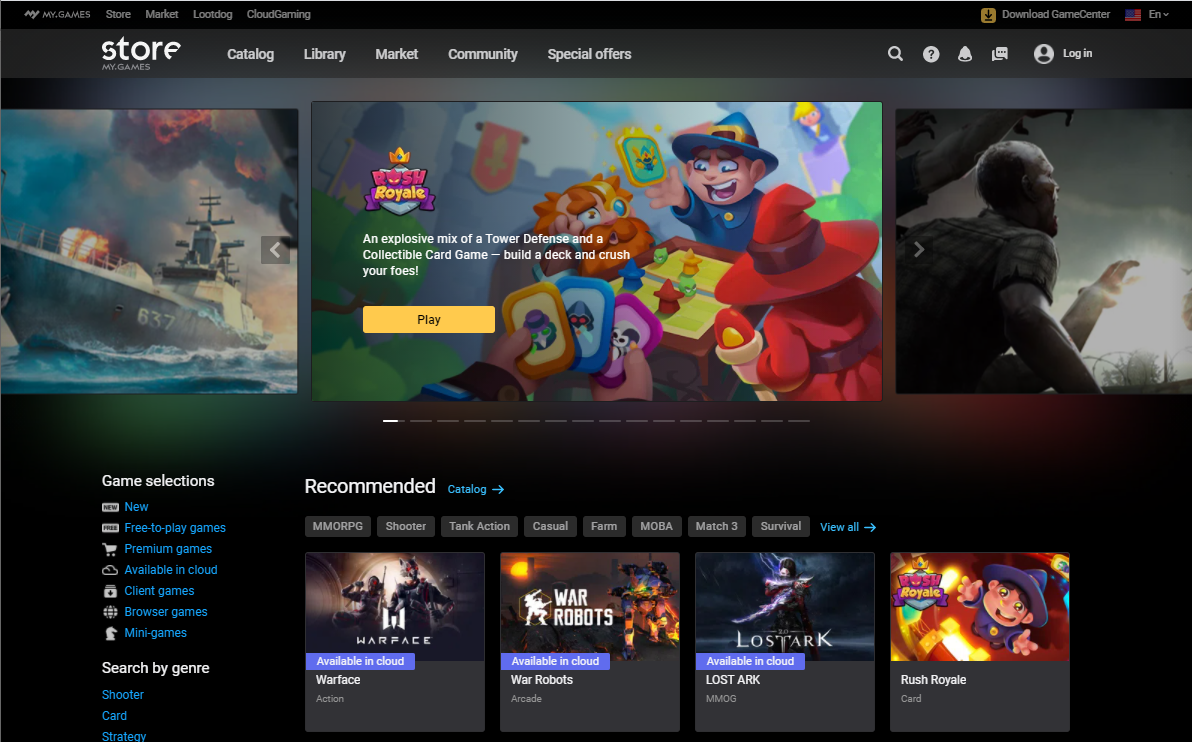This screenshot has width=1192, height=742.
Task: Click the shopping cart icon for Premium games
Action: pyautogui.click(x=110, y=549)
